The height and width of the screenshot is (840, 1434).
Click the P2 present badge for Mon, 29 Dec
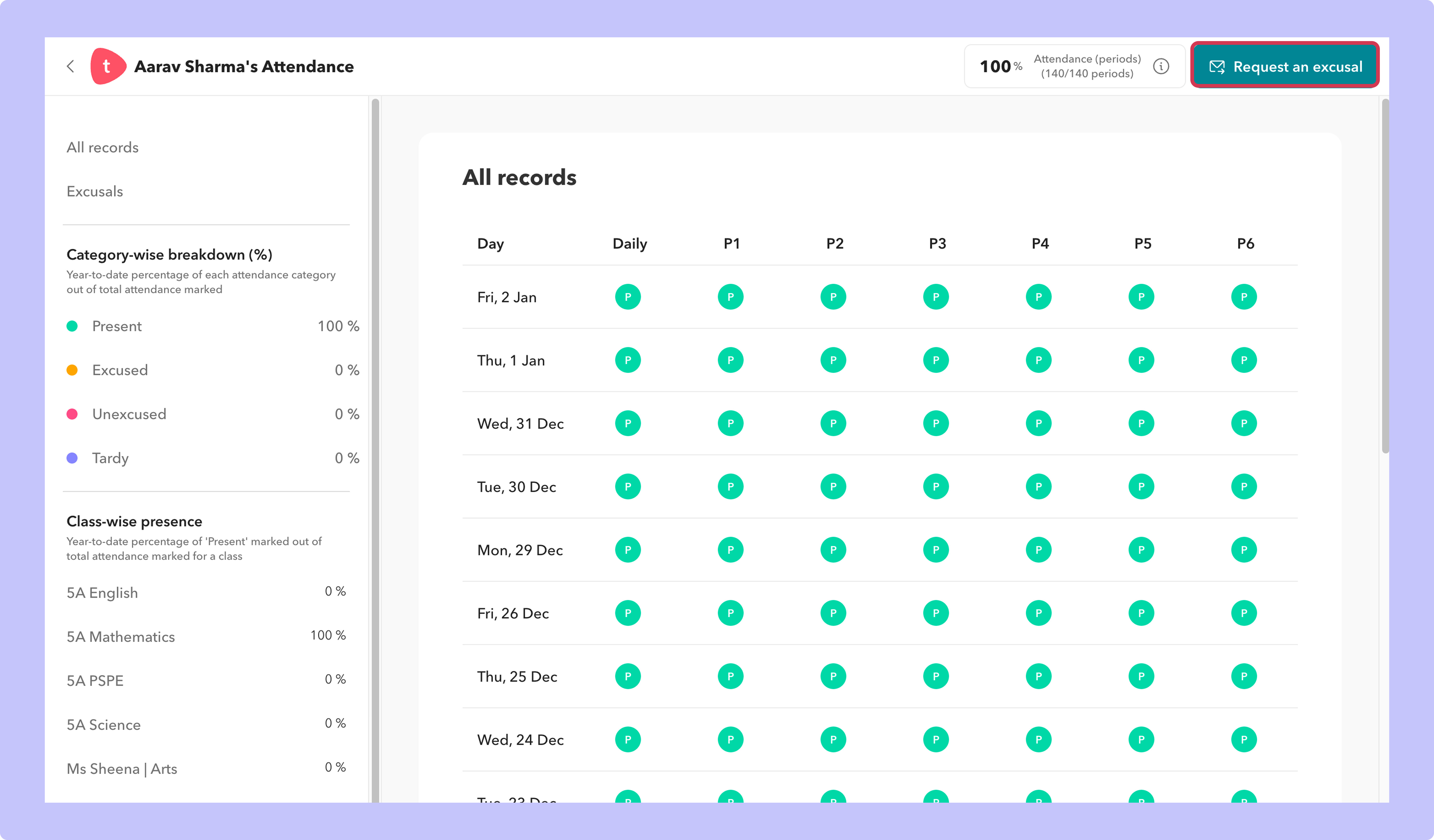pos(833,550)
